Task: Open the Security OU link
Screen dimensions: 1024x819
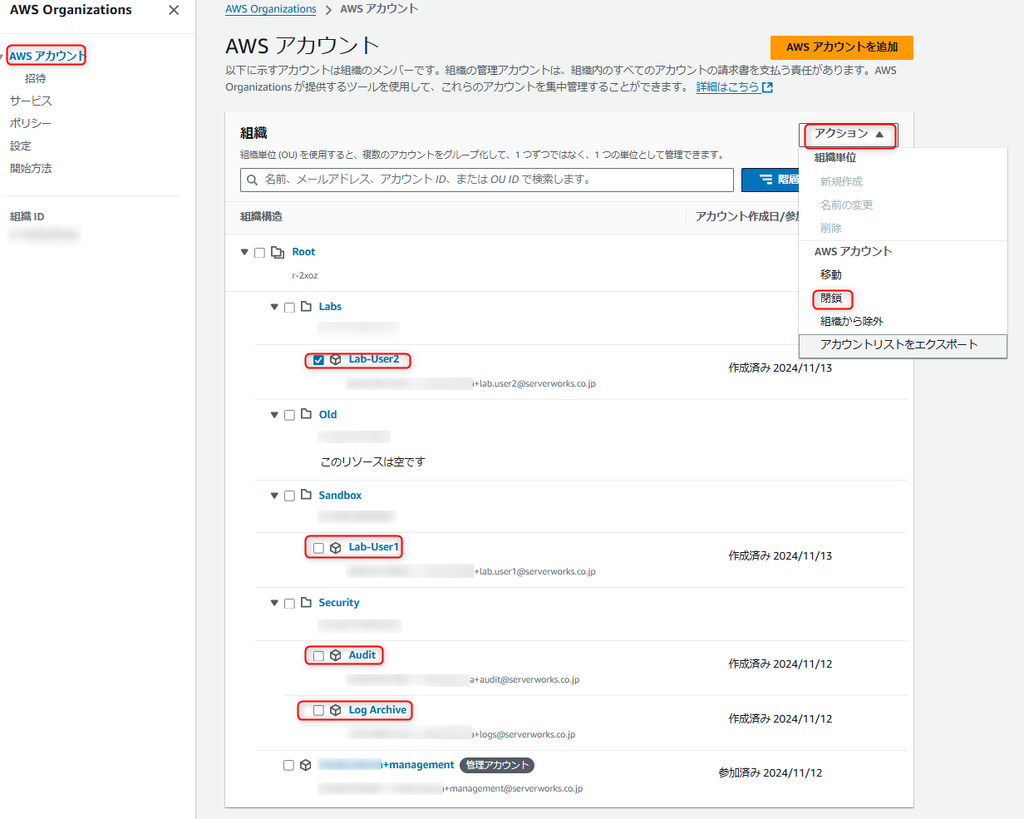Action: [339, 602]
